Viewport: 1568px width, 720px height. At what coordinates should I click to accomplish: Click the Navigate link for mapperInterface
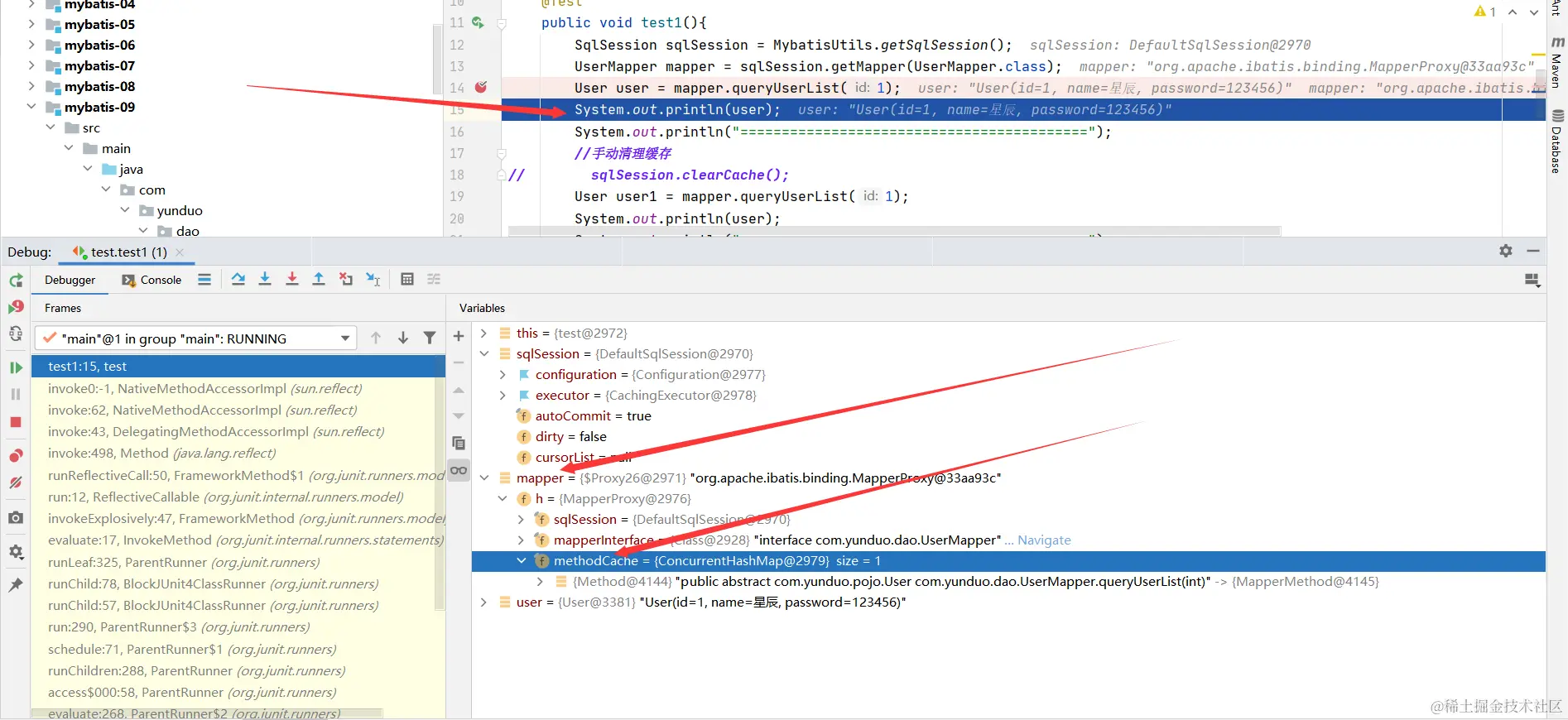point(1044,540)
